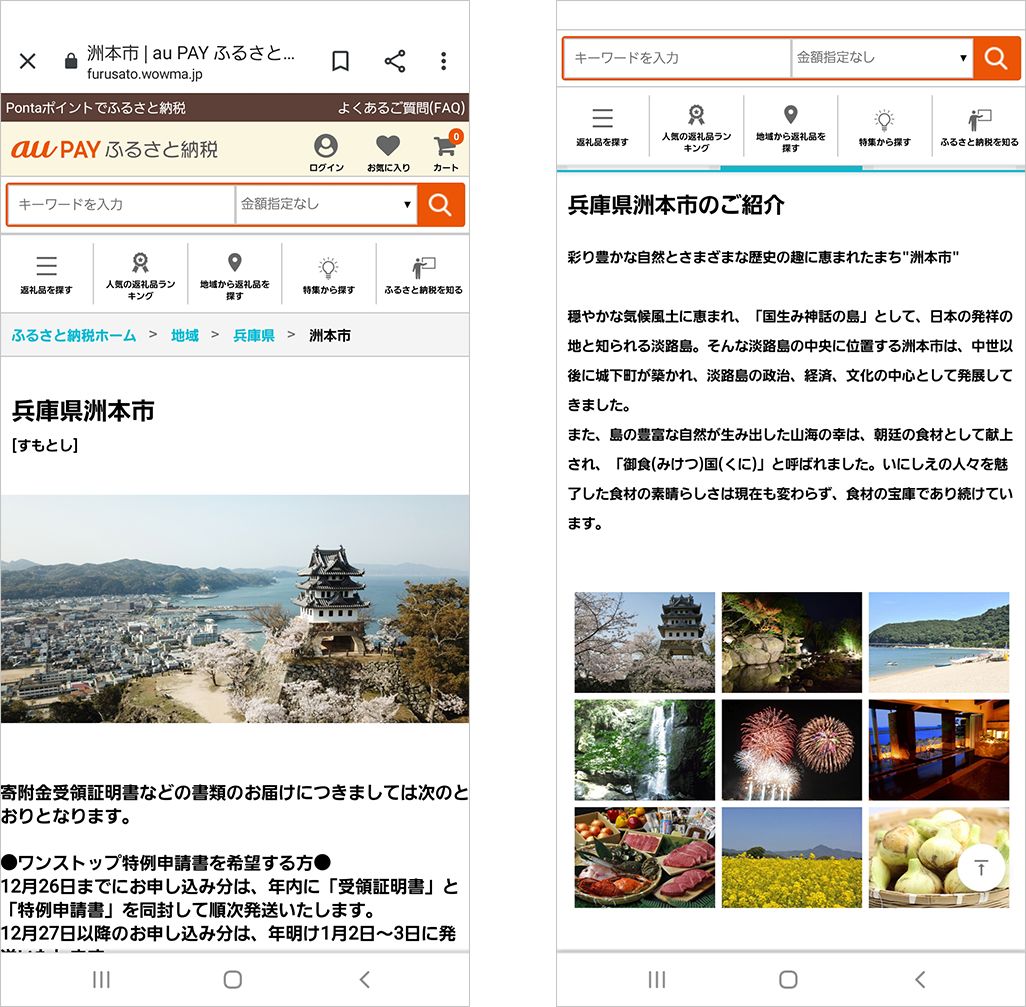The width and height of the screenshot is (1026, 1007).
Task: Tap back button on left phone
Action: [365, 979]
